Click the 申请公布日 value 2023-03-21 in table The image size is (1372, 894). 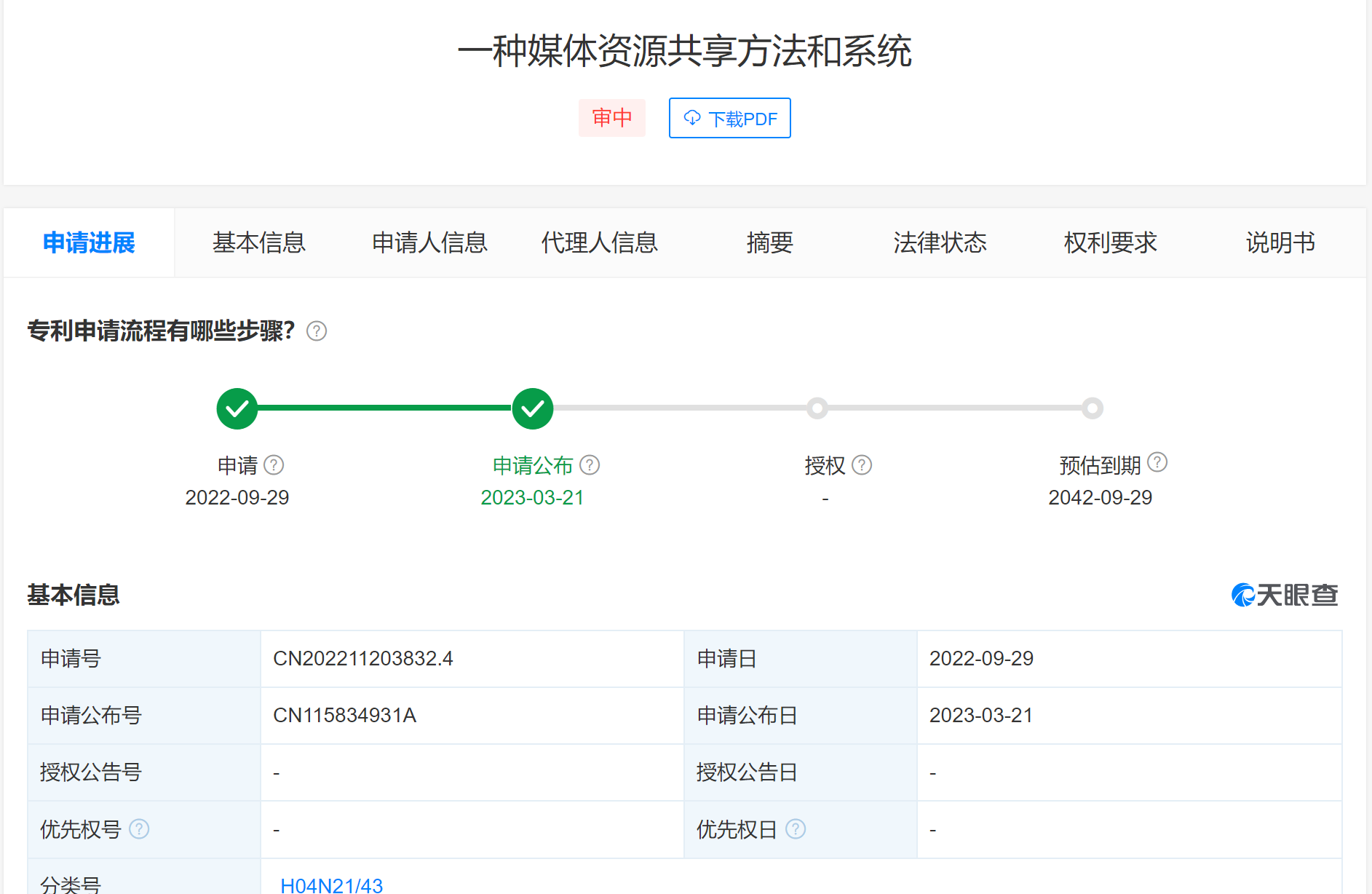981,715
